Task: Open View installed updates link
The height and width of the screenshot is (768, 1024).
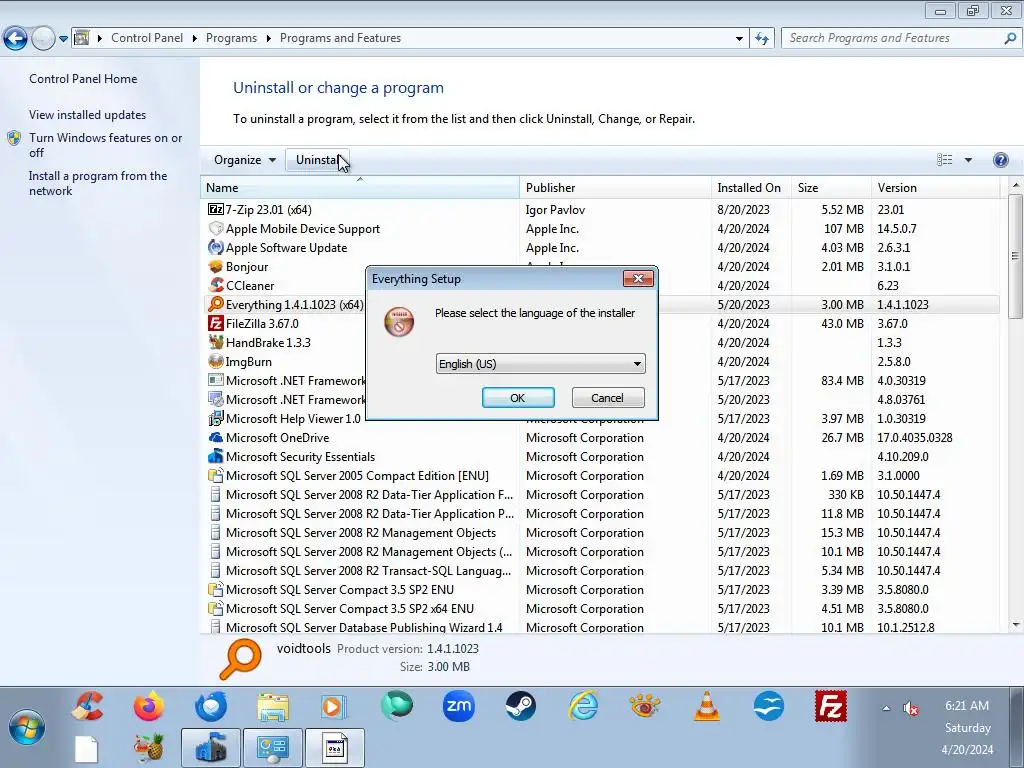Action: click(x=88, y=115)
